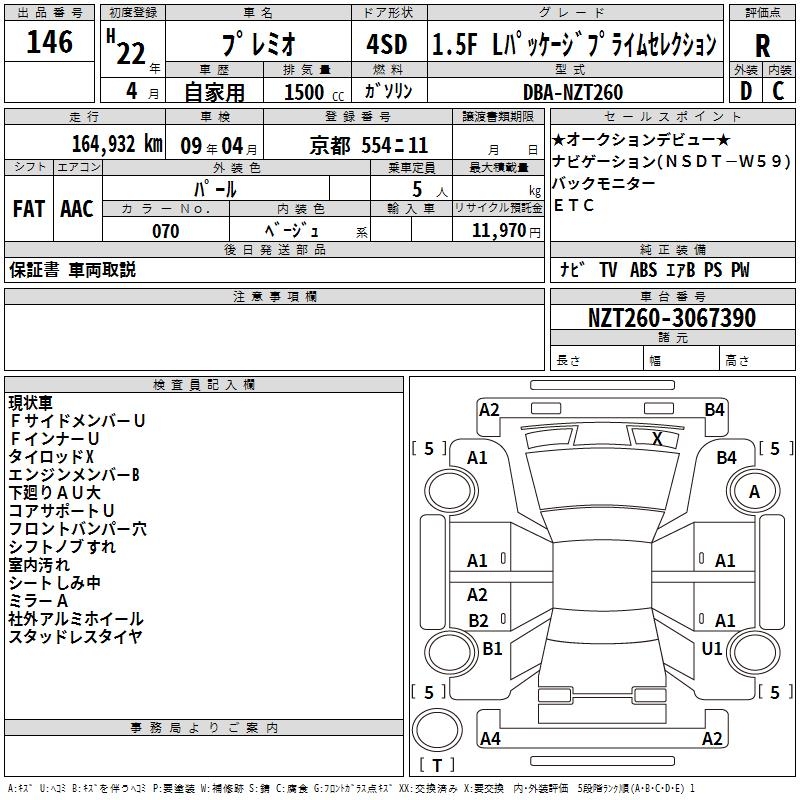This screenshot has width=800, height=800.
Task: Click the shift type FAT
Action: 29,209
